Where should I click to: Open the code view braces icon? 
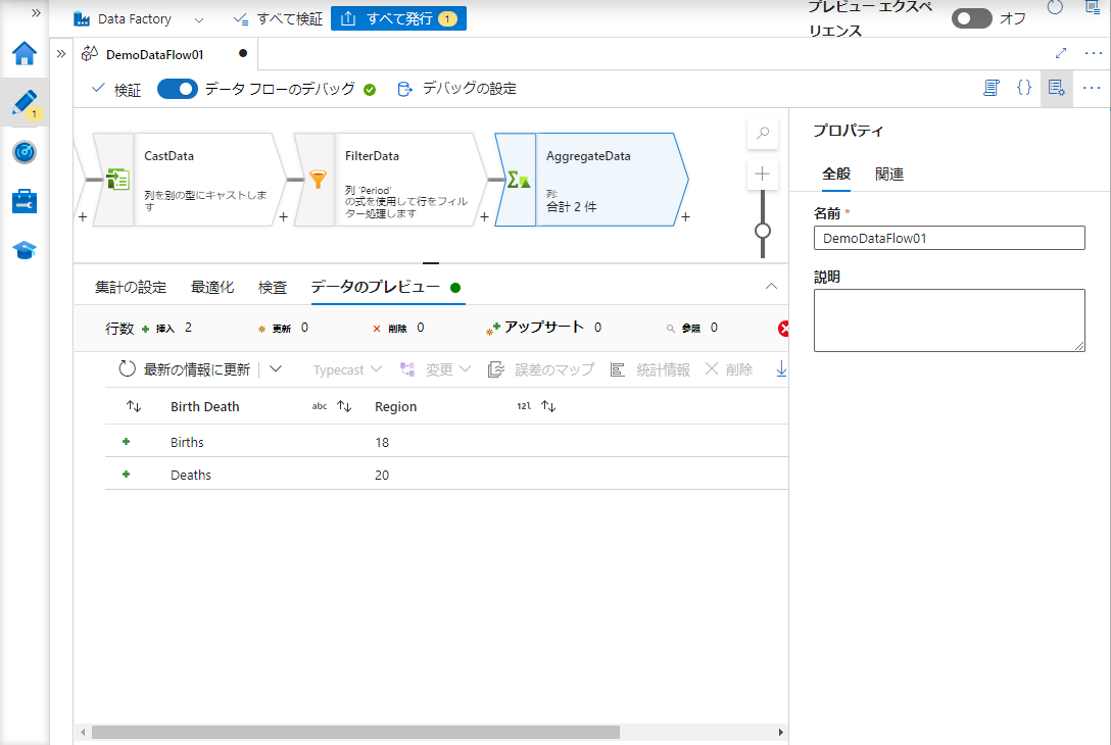pos(1024,88)
